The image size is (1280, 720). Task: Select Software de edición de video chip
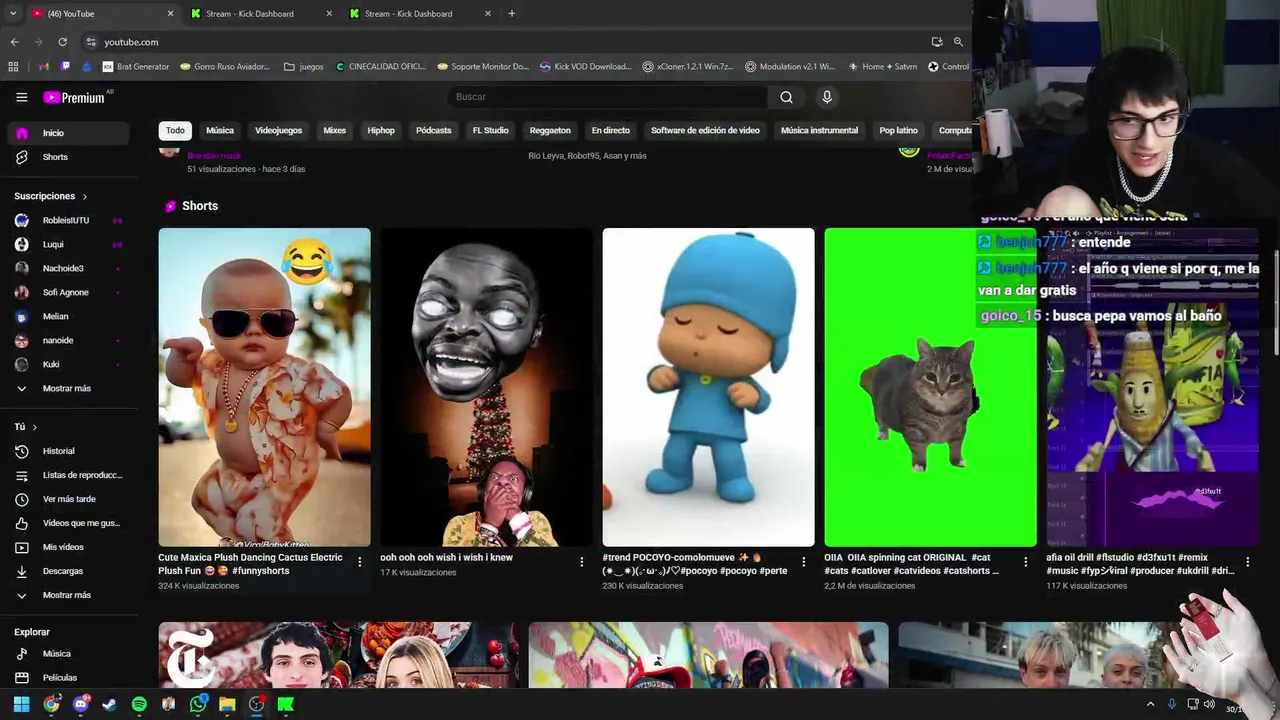(x=705, y=131)
